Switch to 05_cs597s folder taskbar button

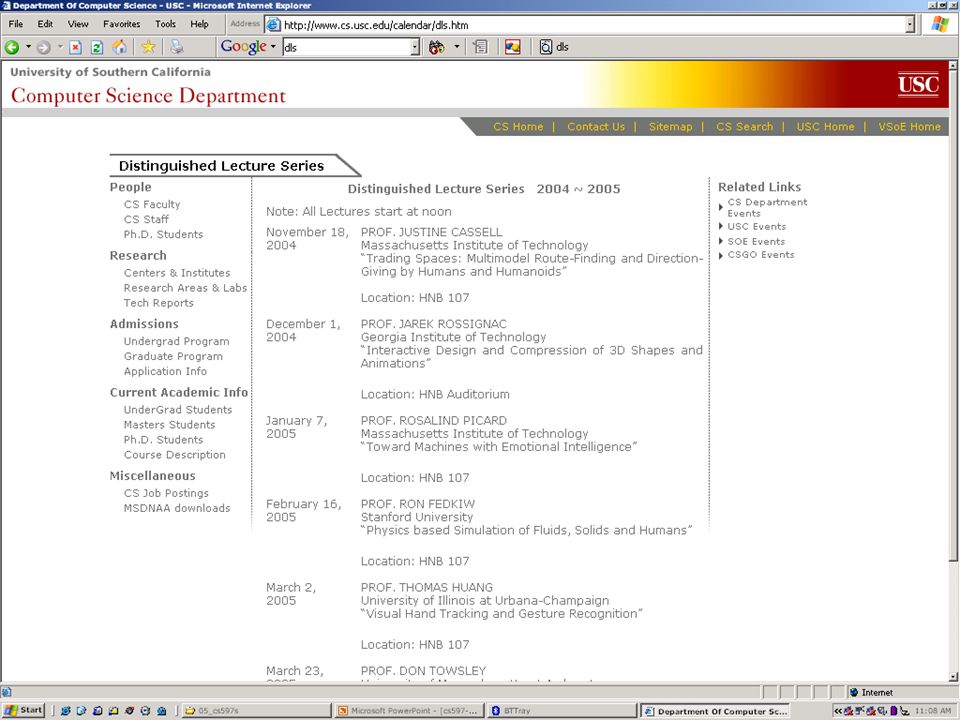click(256, 711)
